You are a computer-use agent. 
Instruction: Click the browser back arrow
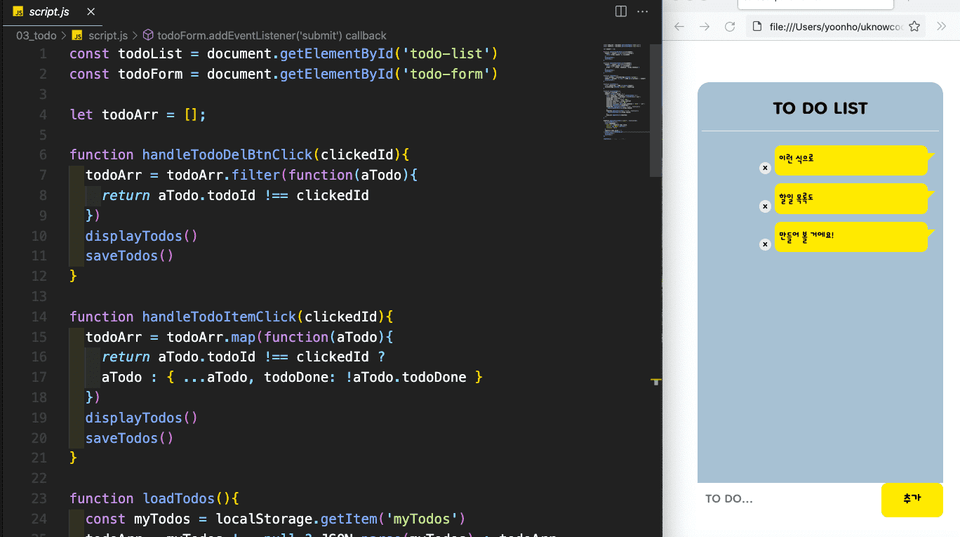[679, 26]
